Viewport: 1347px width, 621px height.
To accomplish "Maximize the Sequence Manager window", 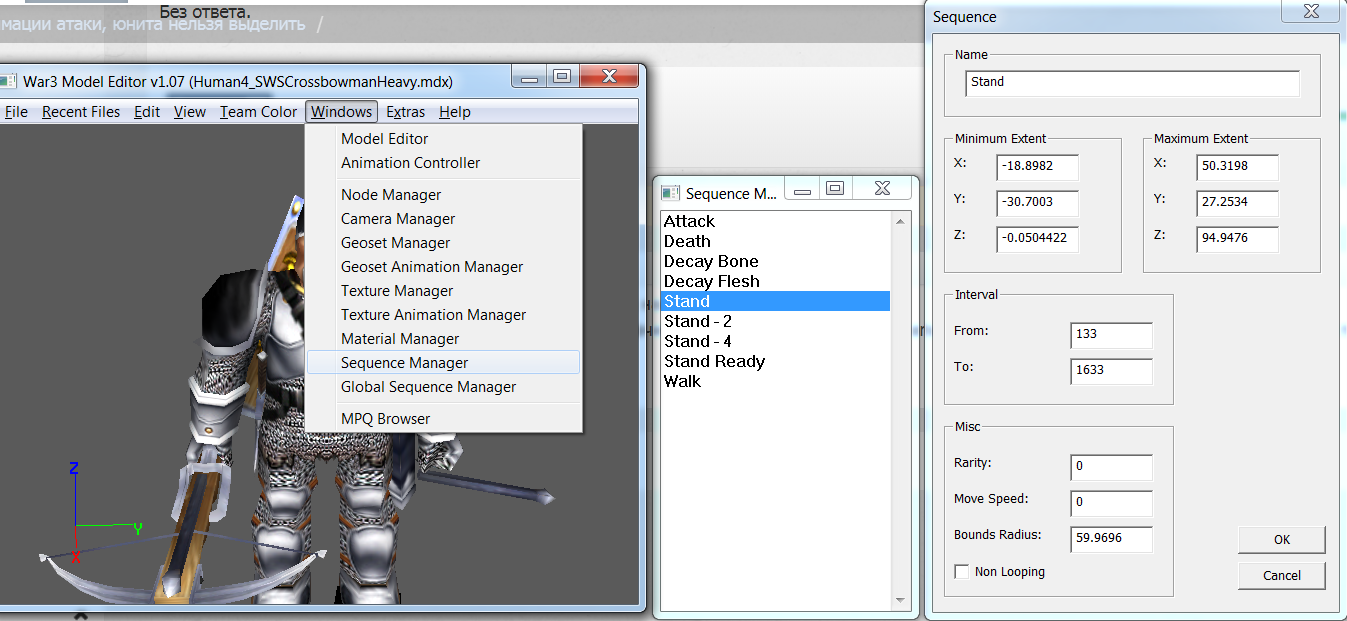I will tap(835, 187).
